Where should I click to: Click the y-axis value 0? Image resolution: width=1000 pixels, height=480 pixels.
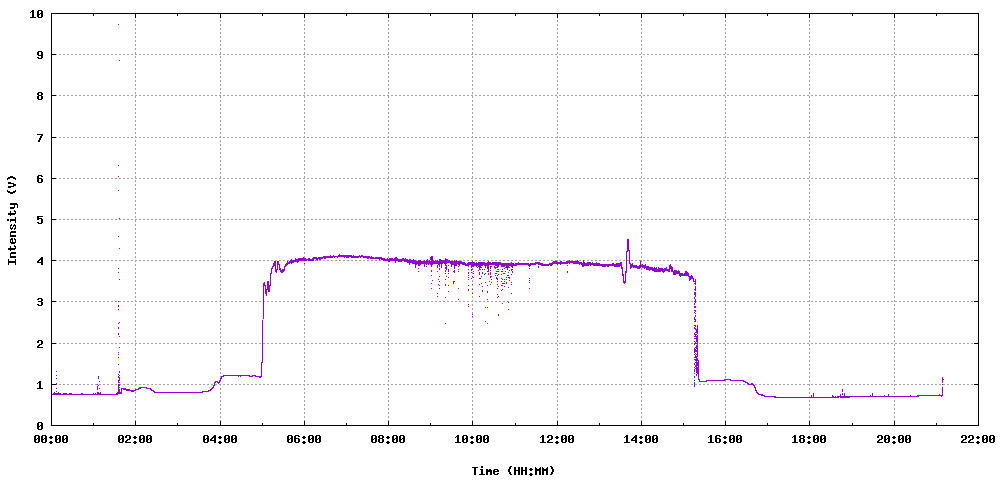click(x=40, y=426)
